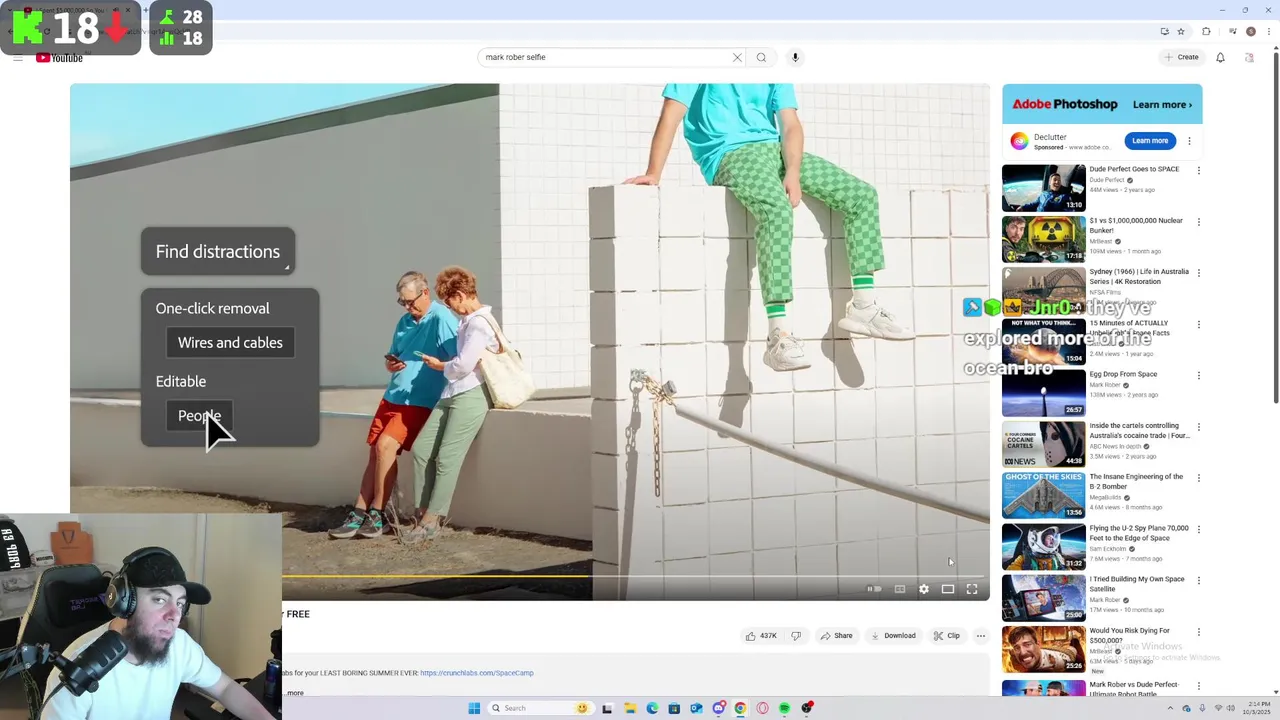Open the options menu for Dude Perfect Goes to SPACE
The height and width of the screenshot is (720, 1280).
[x=1199, y=170]
